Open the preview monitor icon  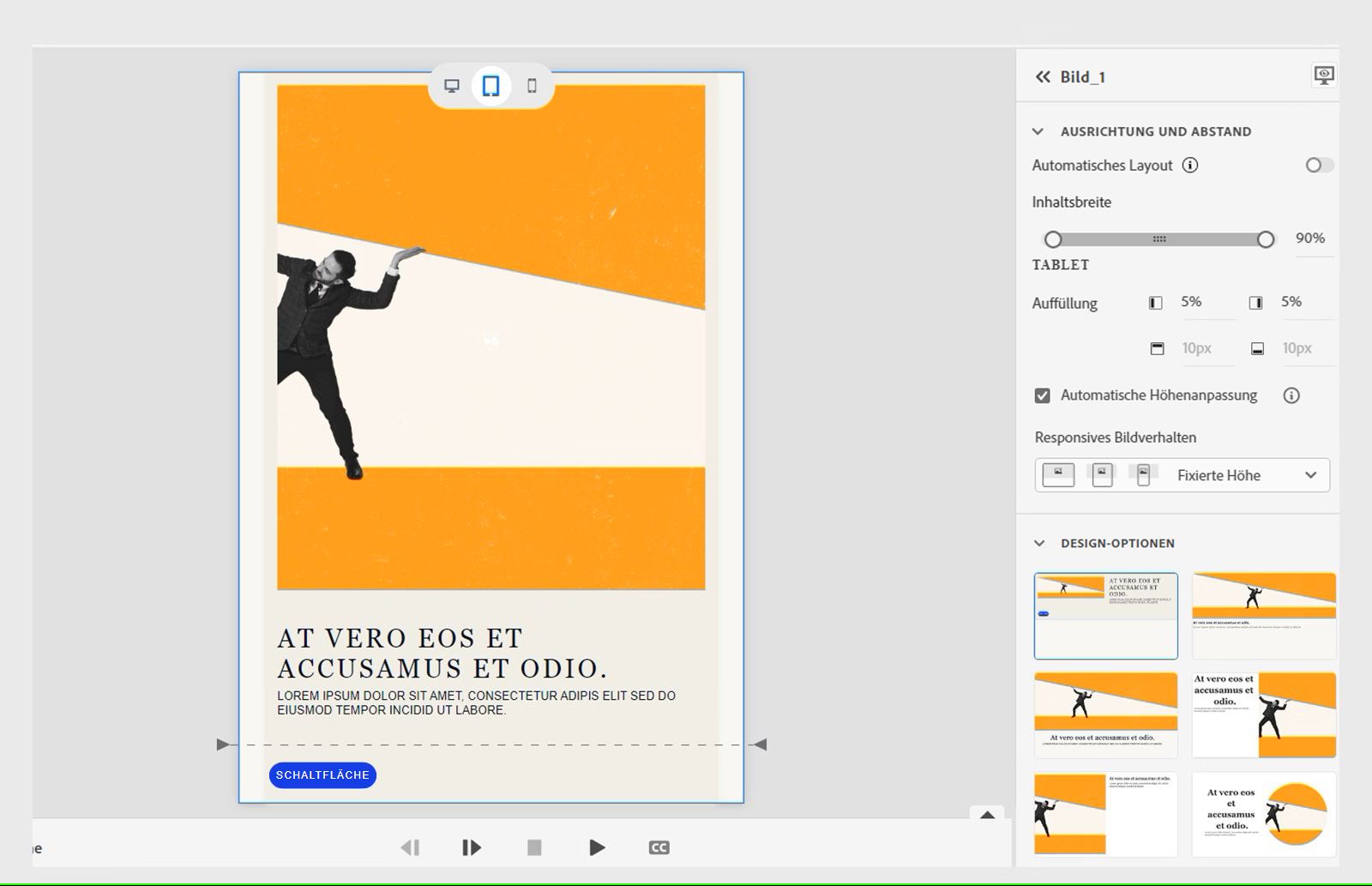coord(1324,75)
